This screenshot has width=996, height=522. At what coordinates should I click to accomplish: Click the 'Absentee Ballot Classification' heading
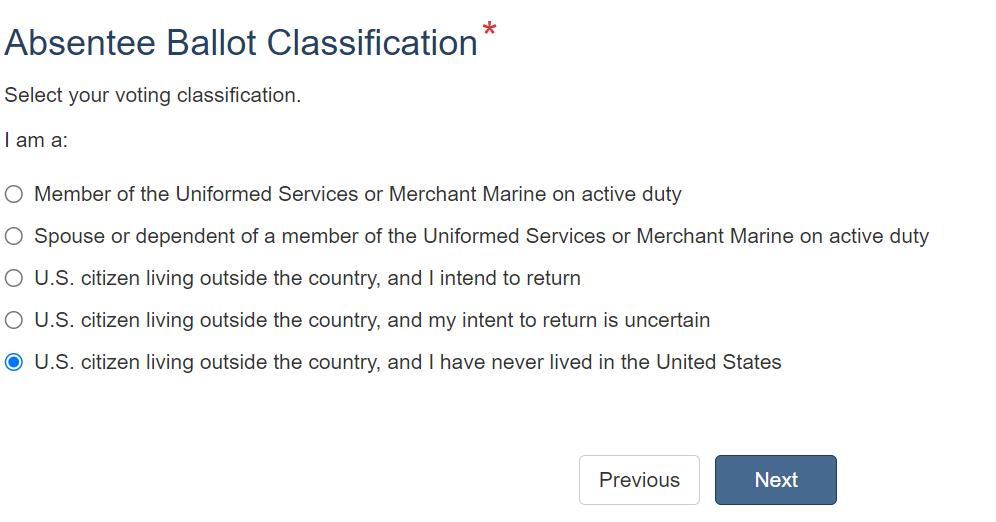pos(241,43)
